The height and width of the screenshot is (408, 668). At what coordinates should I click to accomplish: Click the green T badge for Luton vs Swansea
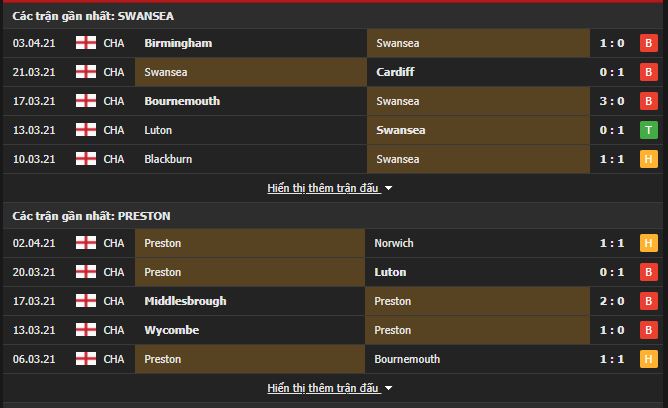click(x=648, y=130)
